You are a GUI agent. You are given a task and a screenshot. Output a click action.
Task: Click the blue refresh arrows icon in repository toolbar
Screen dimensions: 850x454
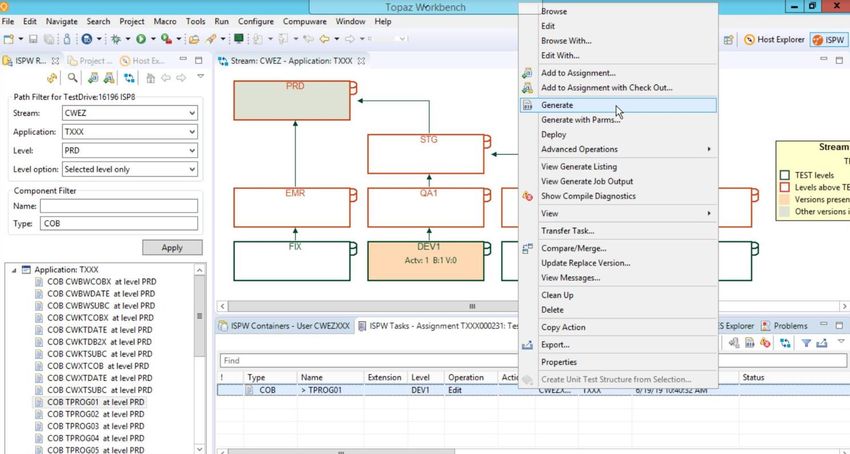click(x=129, y=78)
